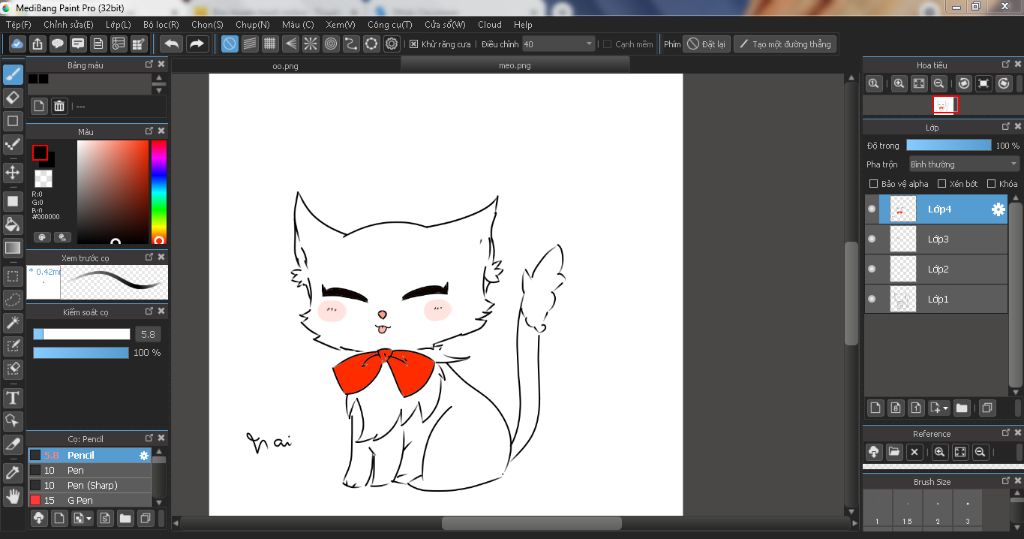Delete palette color with trash icon
The width and height of the screenshot is (1024, 539).
tap(59, 106)
